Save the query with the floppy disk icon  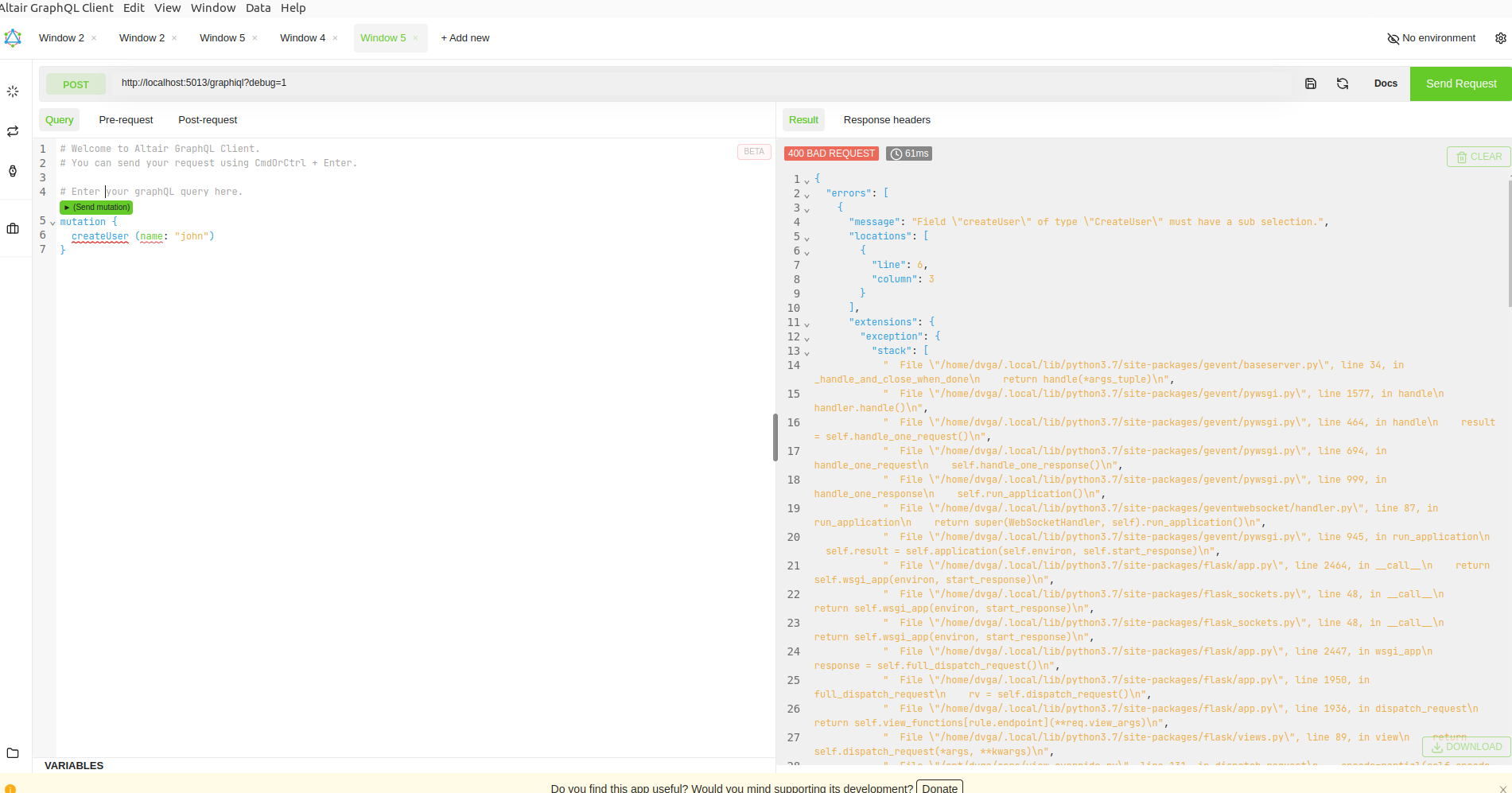[1311, 84]
